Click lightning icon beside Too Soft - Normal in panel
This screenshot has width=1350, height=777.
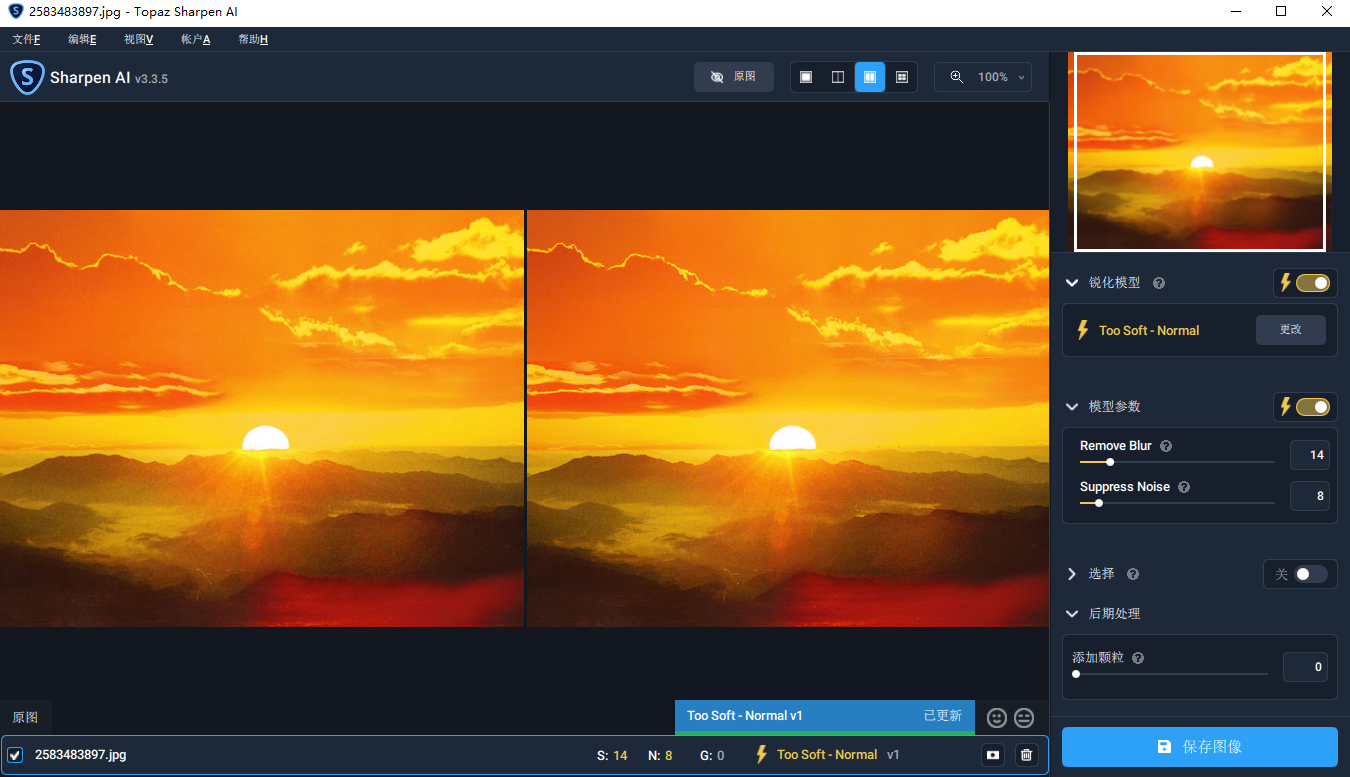(x=1082, y=330)
